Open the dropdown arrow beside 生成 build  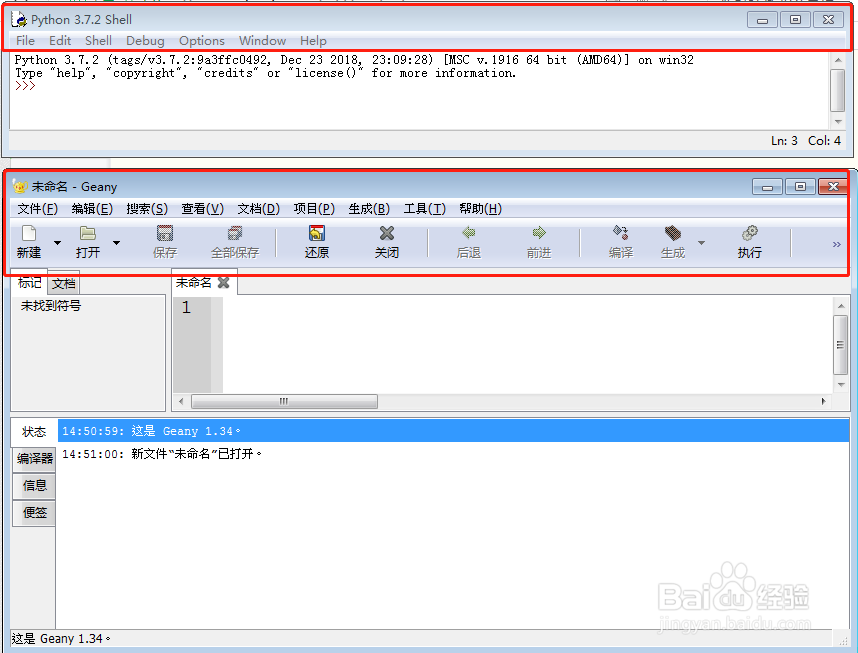pos(701,242)
